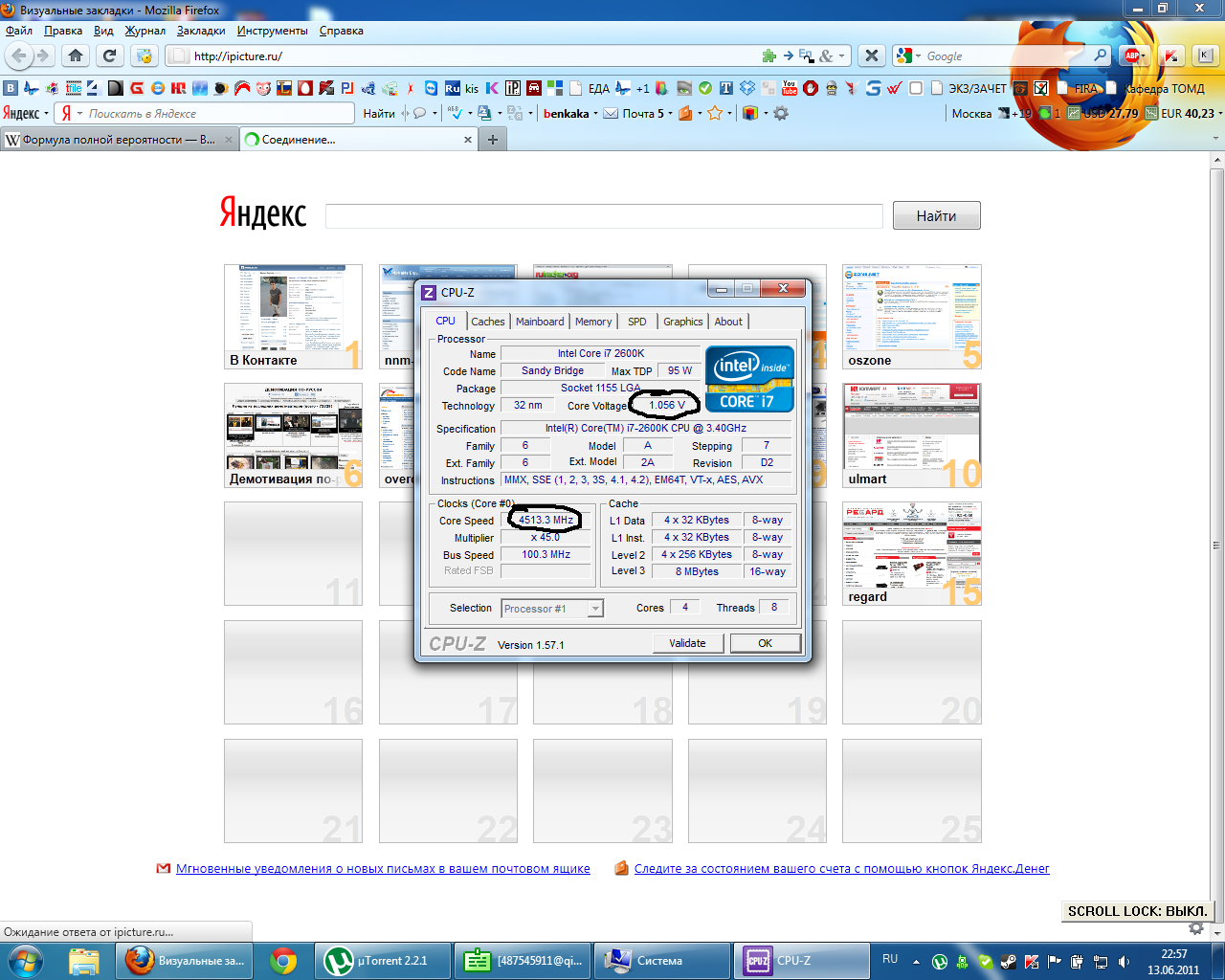Image resolution: width=1225 pixels, height=980 pixels.
Task: Click the Home button in Firefox toolbar
Action: 76,56
